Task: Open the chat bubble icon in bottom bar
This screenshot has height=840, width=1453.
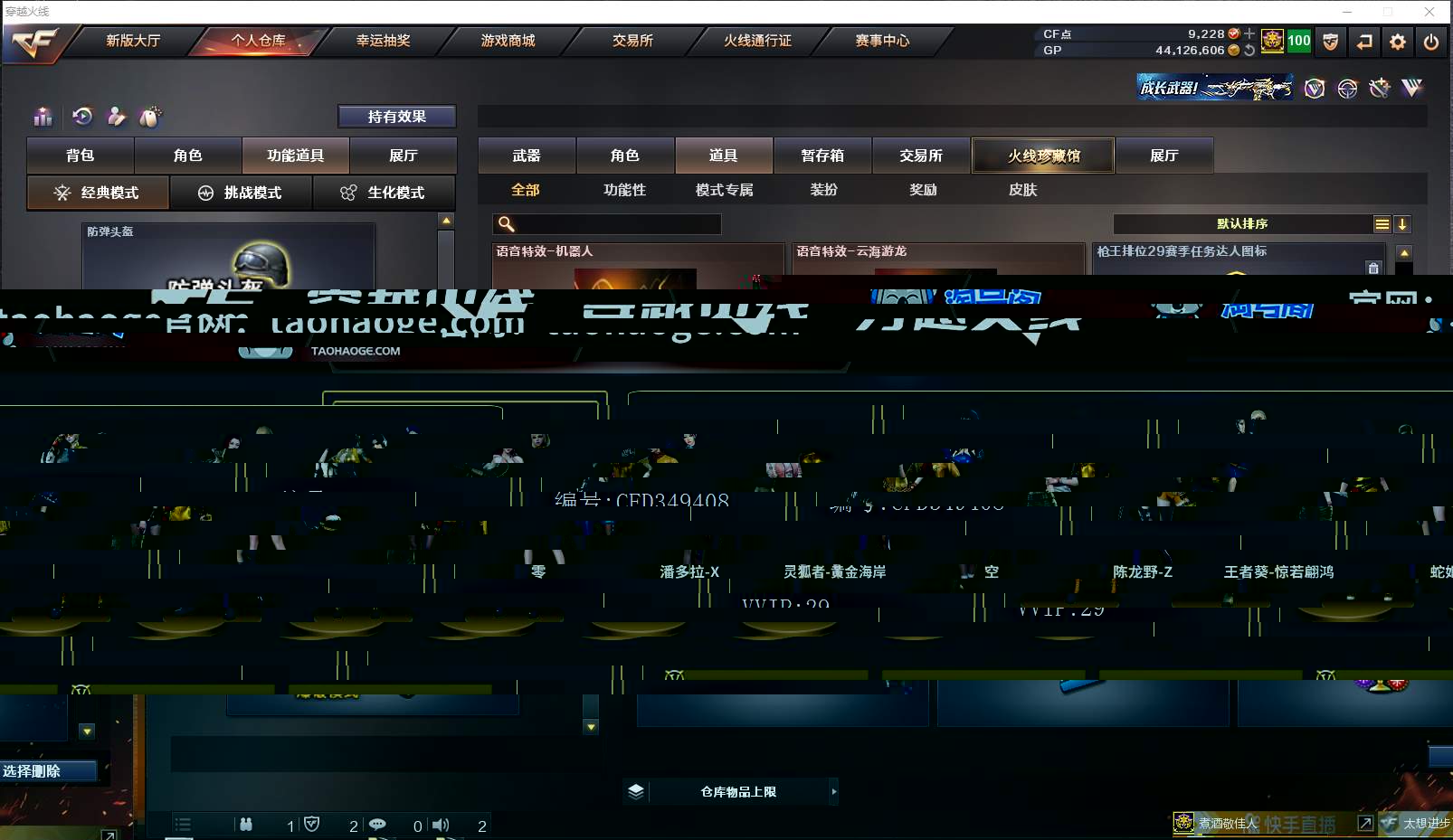Action: [x=377, y=825]
